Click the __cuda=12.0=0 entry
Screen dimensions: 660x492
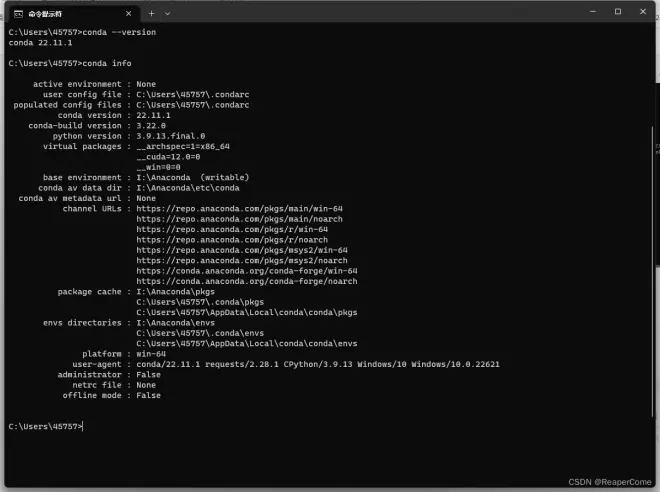point(168,157)
